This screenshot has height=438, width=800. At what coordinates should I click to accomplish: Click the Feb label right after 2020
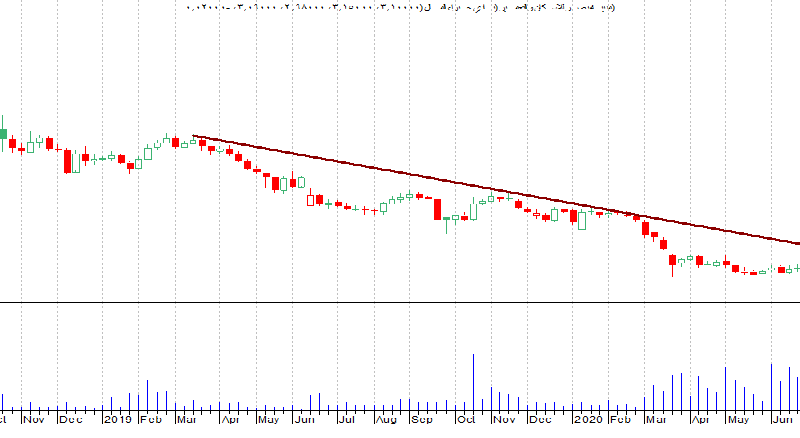[x=620, y=420]
